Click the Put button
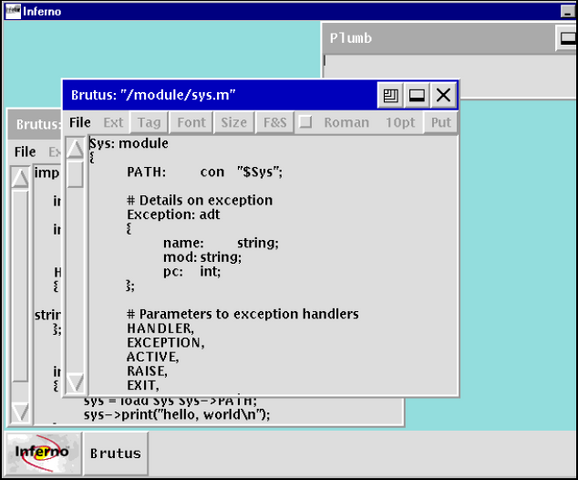The height and width of the screenshot is (480, 578). pos(441,122)
